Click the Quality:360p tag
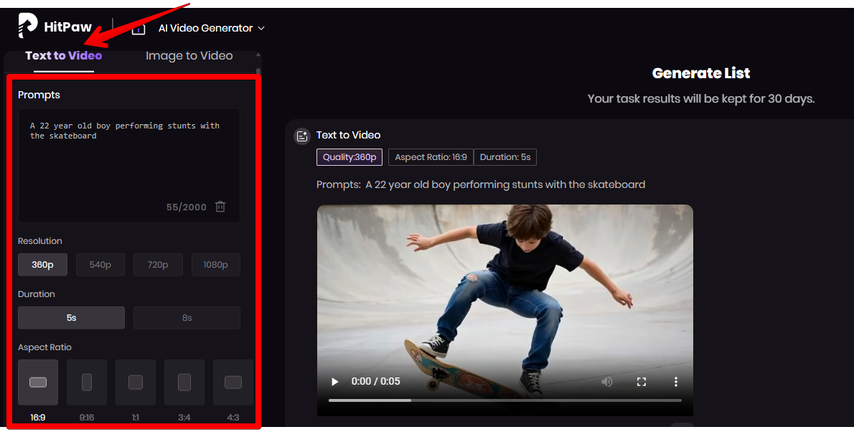854x432 pixels. click(349, 157)
